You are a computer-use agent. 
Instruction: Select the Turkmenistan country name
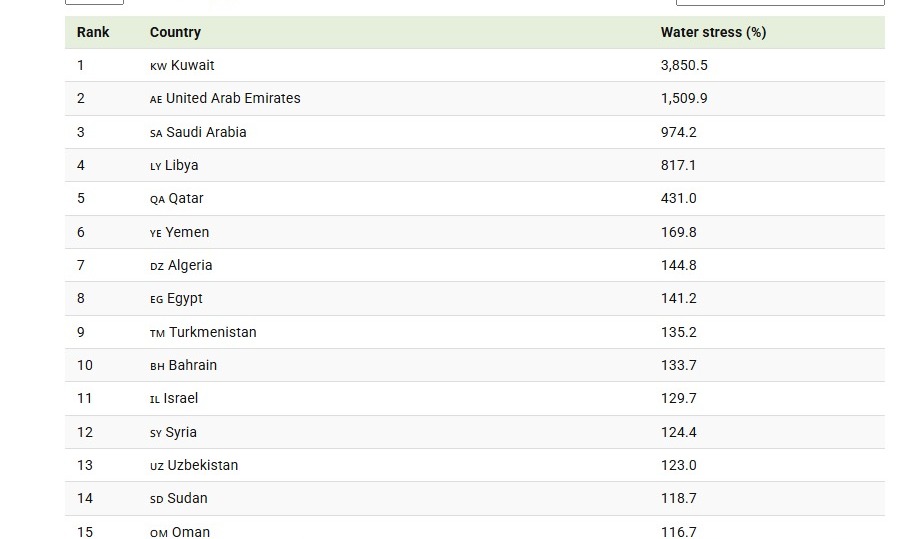point(212,332)
